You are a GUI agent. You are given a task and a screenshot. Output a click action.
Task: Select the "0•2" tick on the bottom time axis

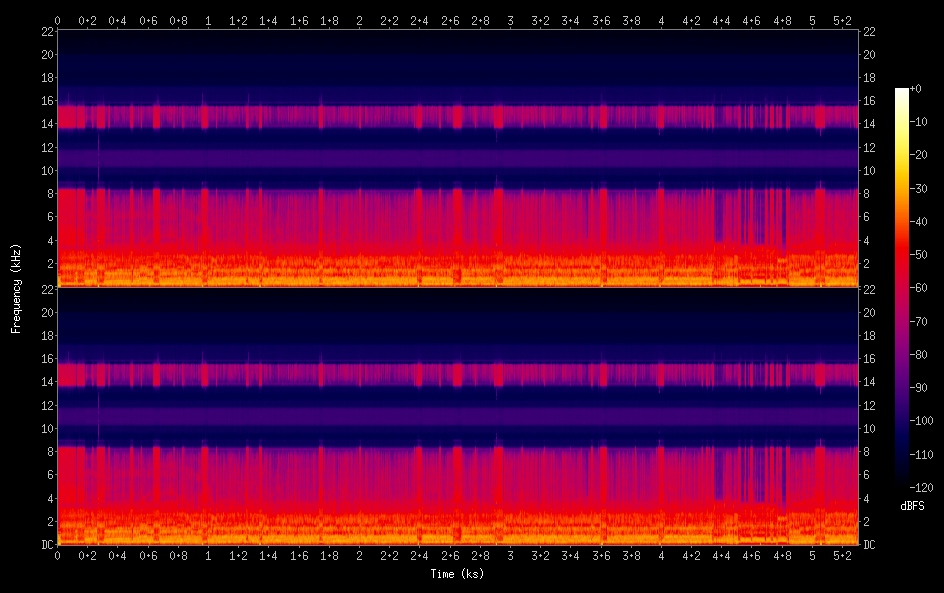pos(87,556)
